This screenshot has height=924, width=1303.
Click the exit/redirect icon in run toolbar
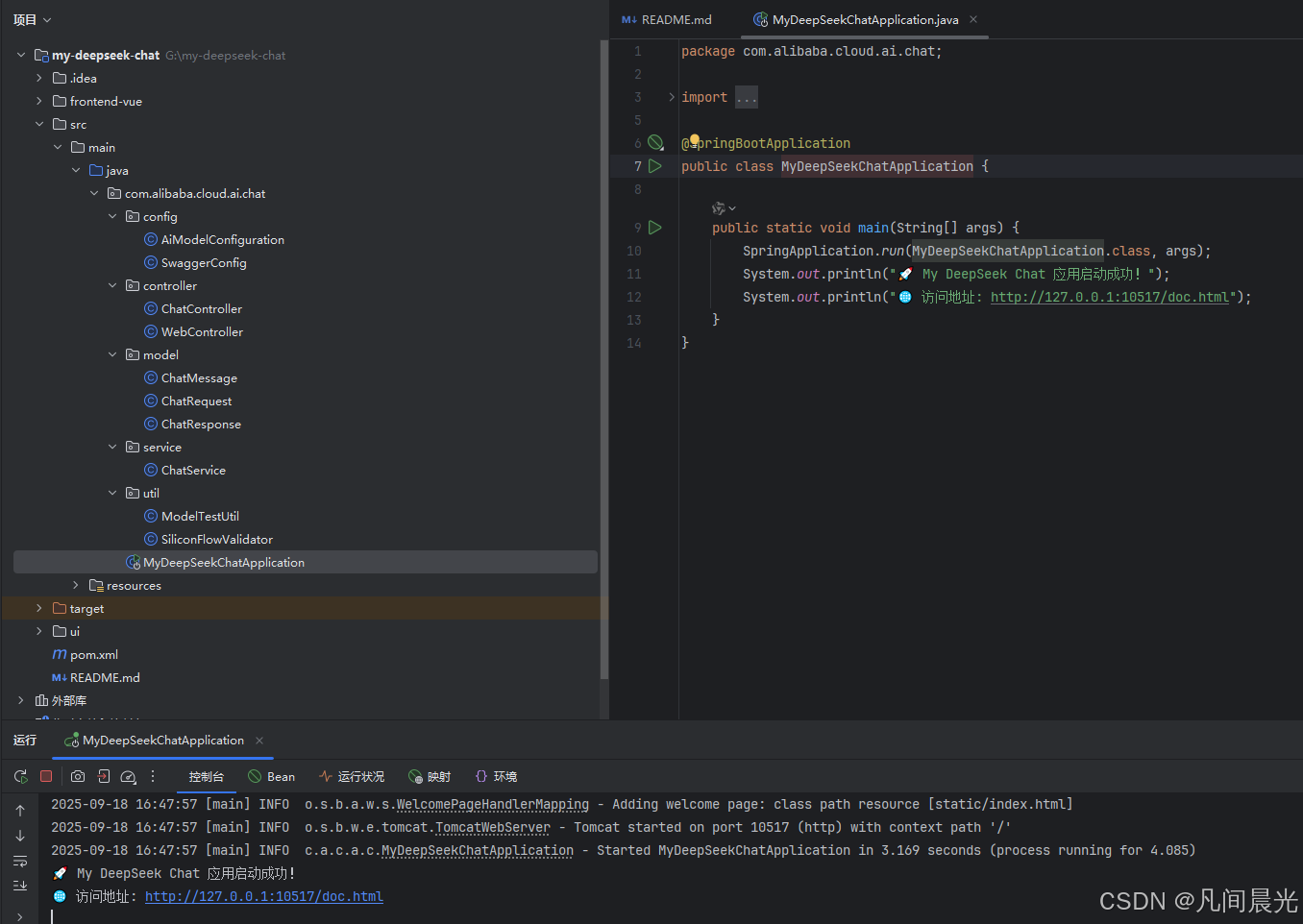104,776
